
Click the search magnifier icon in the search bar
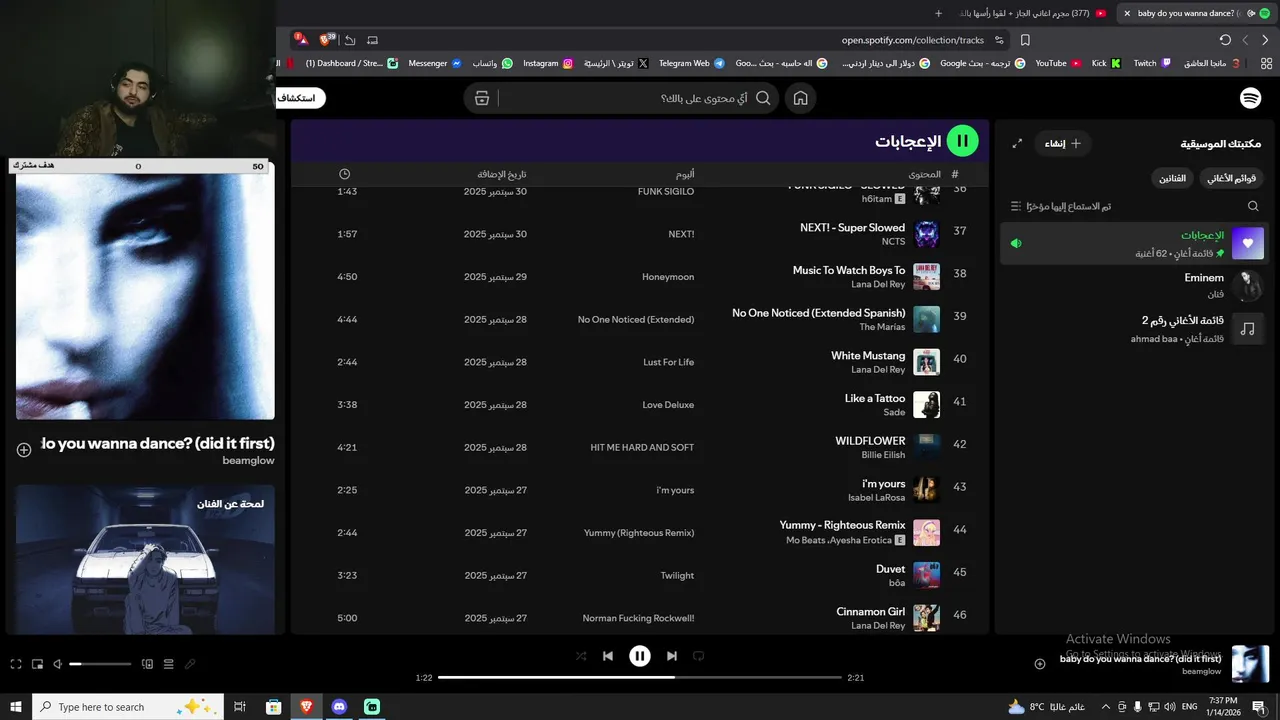coord(763,98)
